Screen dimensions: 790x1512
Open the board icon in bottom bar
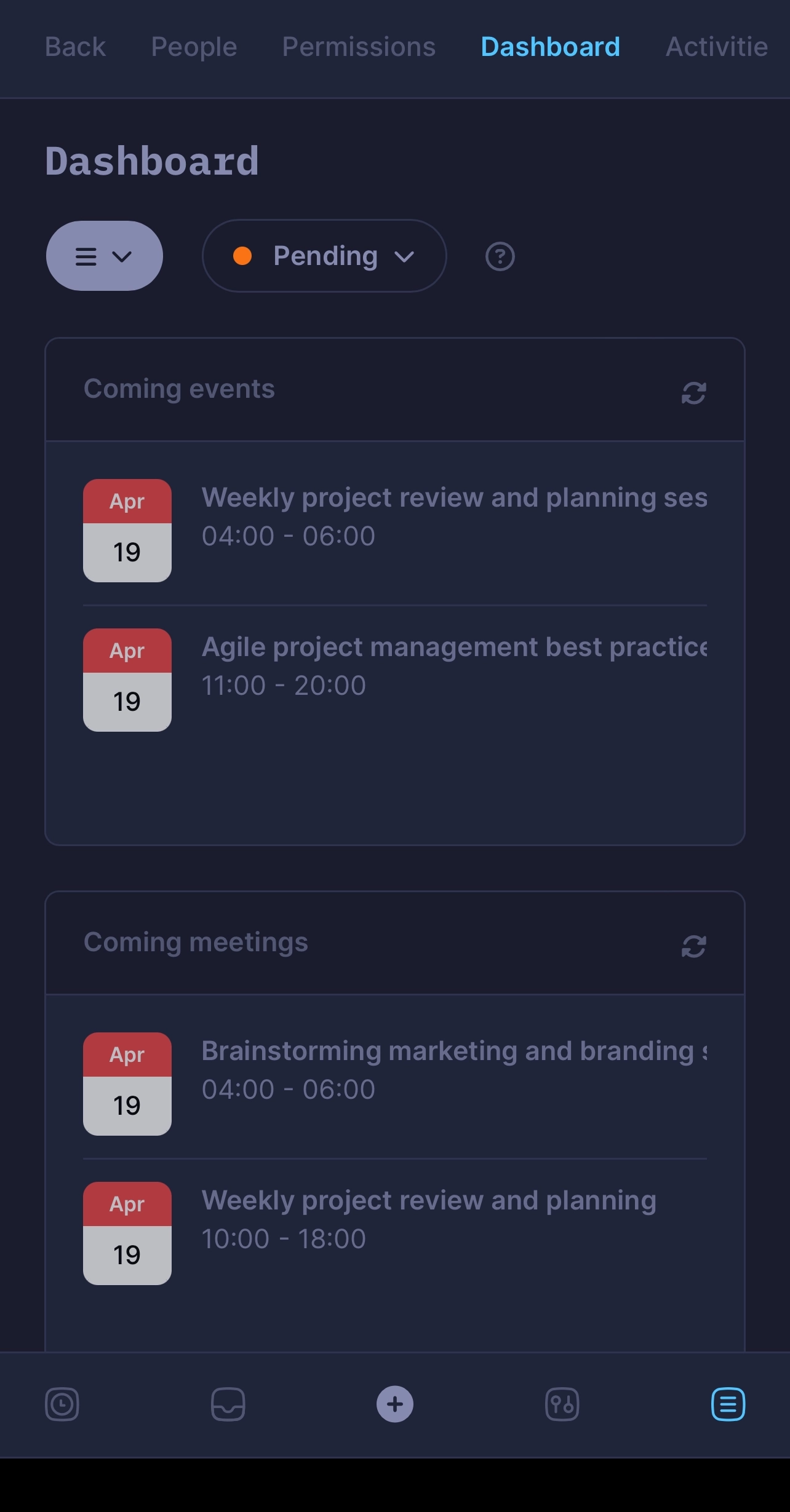point(562,1404)
